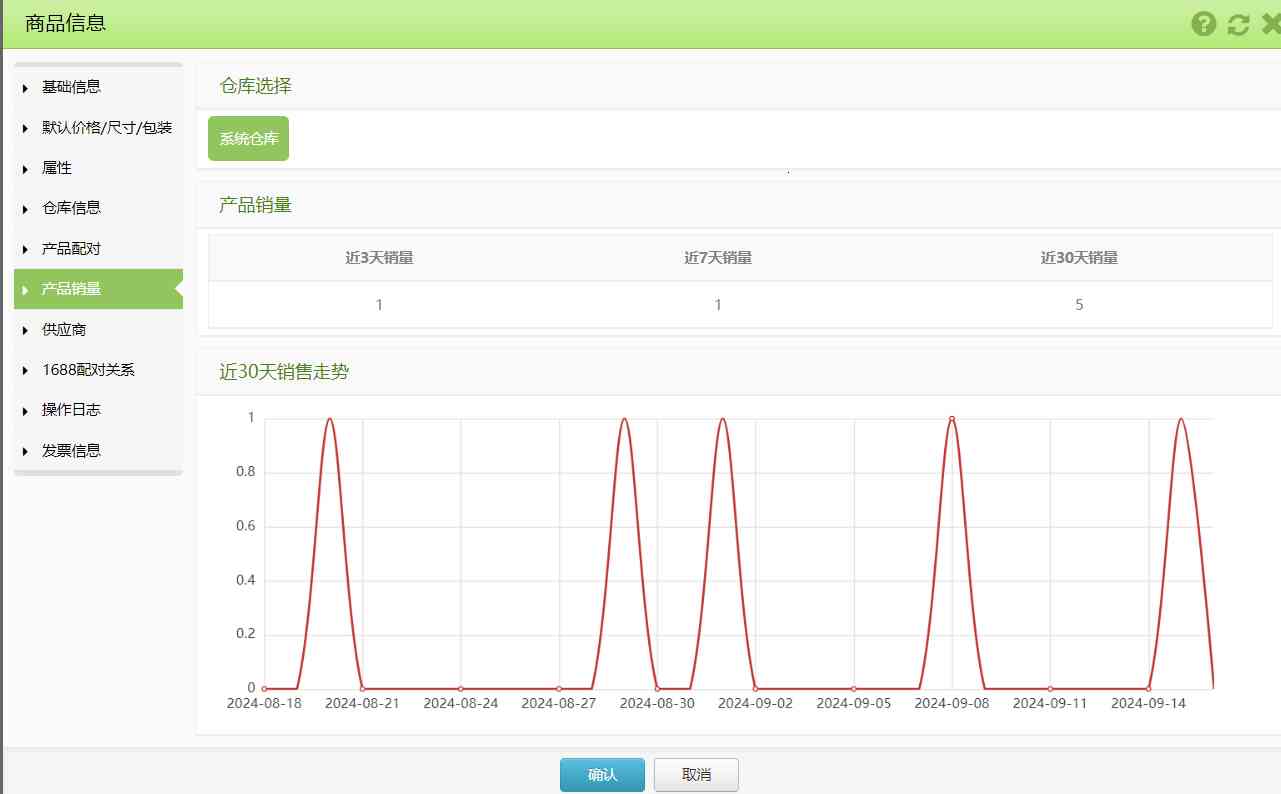Click the help question mark icon
This screenshot has height=794, width=1281.
[x=1204, y=24]
